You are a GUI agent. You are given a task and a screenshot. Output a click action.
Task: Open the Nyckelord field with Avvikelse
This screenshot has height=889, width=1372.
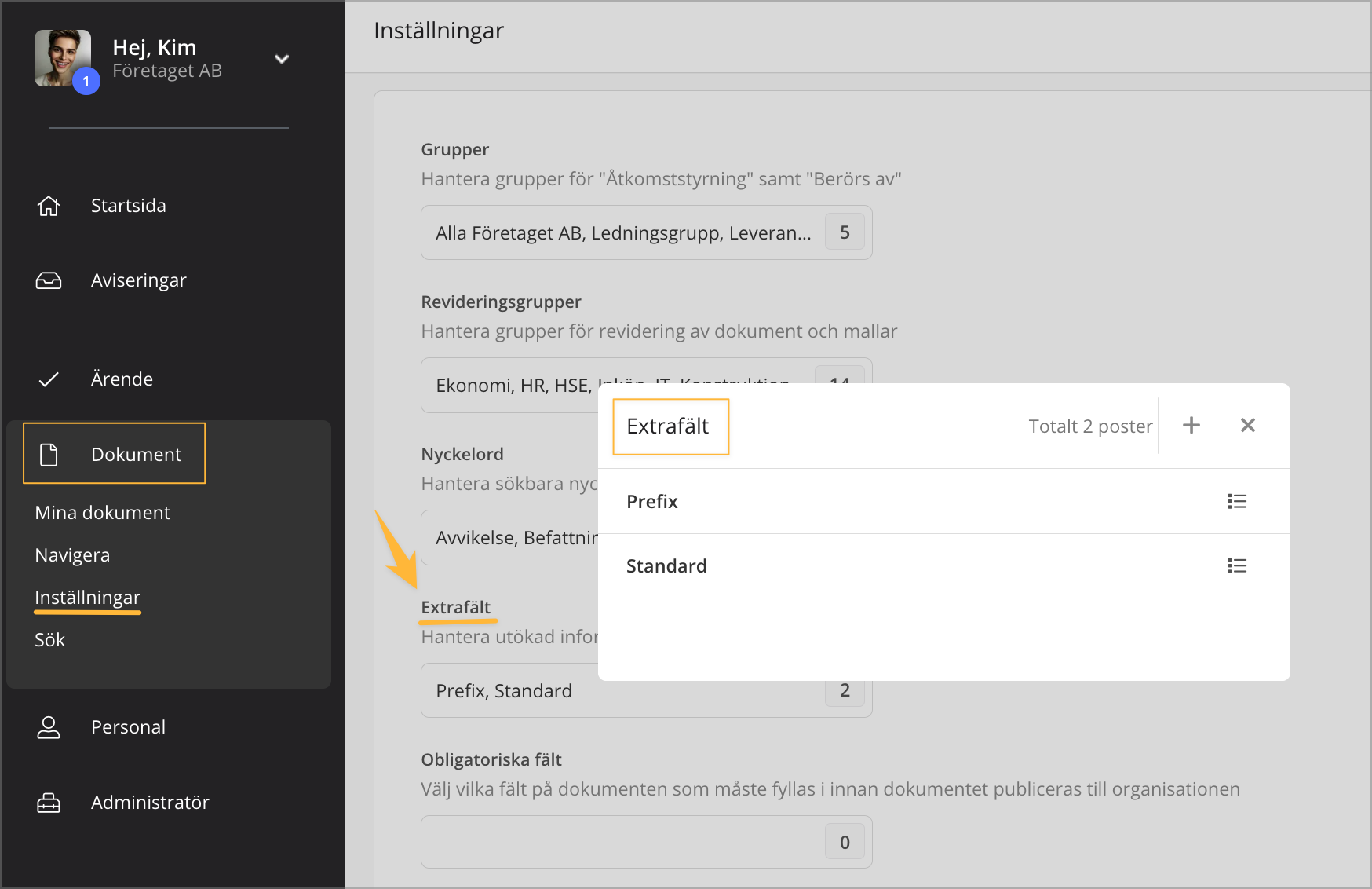coord(509,538)
